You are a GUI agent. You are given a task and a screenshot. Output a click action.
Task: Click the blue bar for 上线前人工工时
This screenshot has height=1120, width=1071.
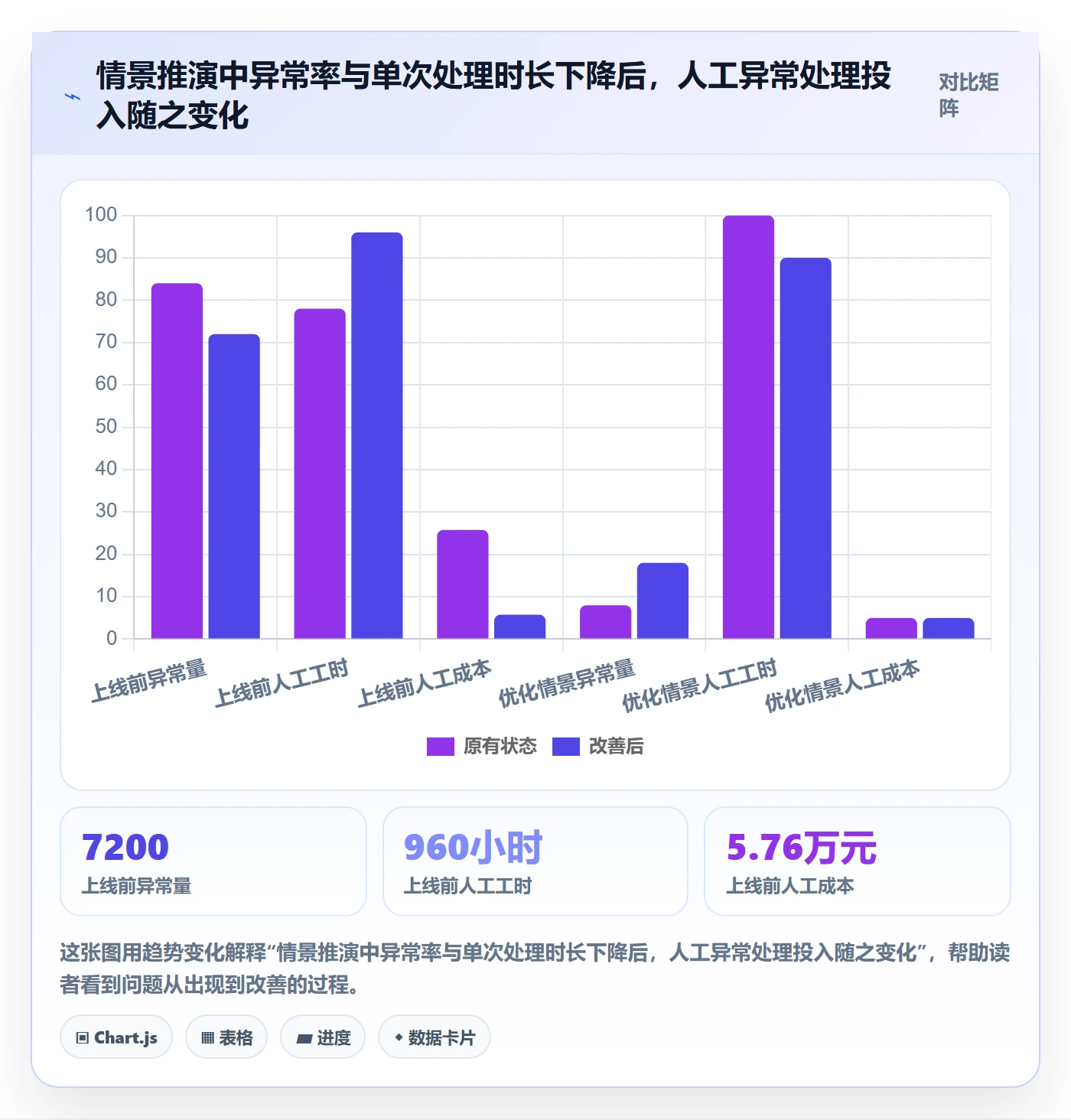coord(377,435)
